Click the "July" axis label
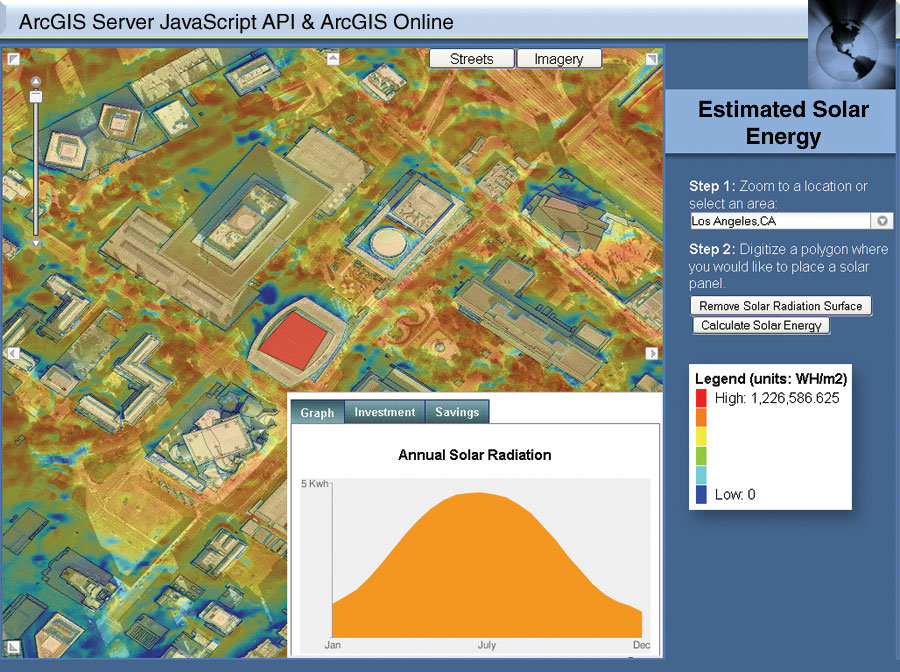This screenshot has width=900, height=672. [487, 645]
